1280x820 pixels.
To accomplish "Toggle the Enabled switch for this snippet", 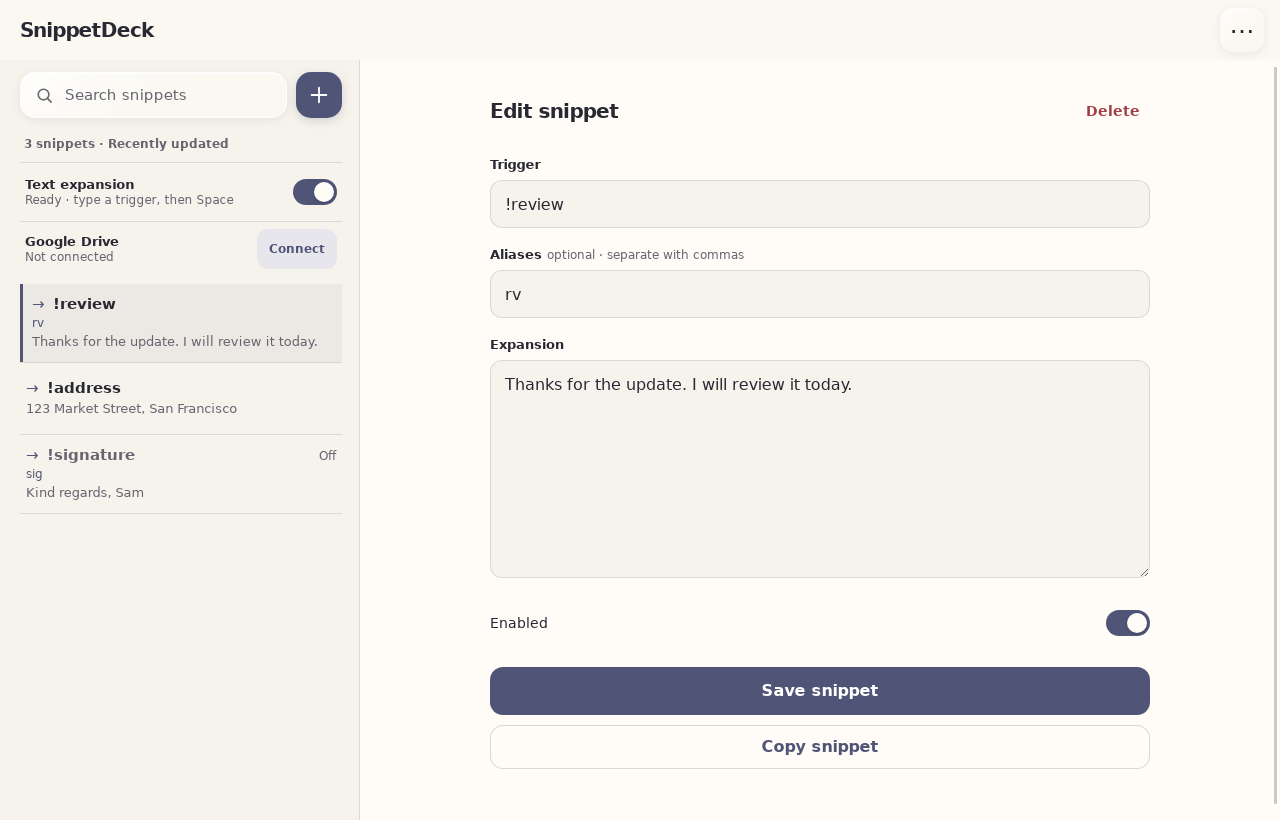I will (1128, 623).
